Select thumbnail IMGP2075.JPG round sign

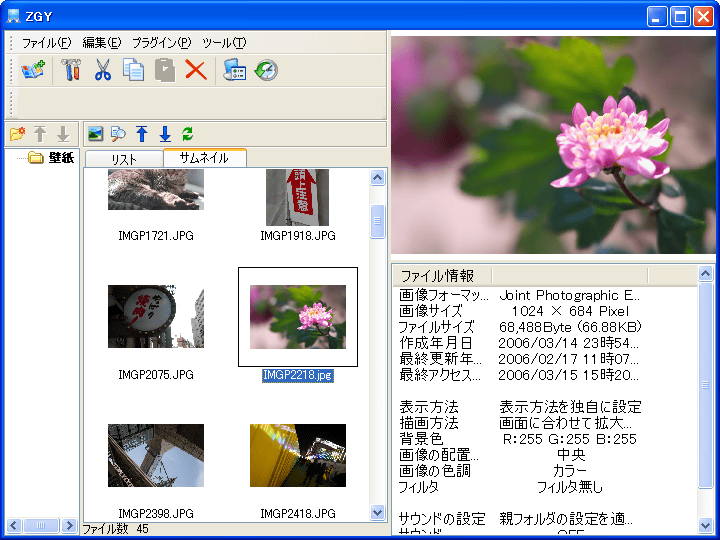pos(156,316)
